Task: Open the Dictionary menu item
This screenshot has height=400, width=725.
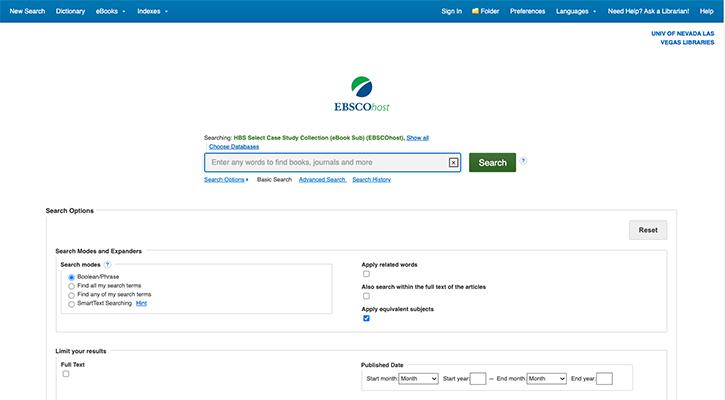Action: pyautogui.click(x=70, y=11)
